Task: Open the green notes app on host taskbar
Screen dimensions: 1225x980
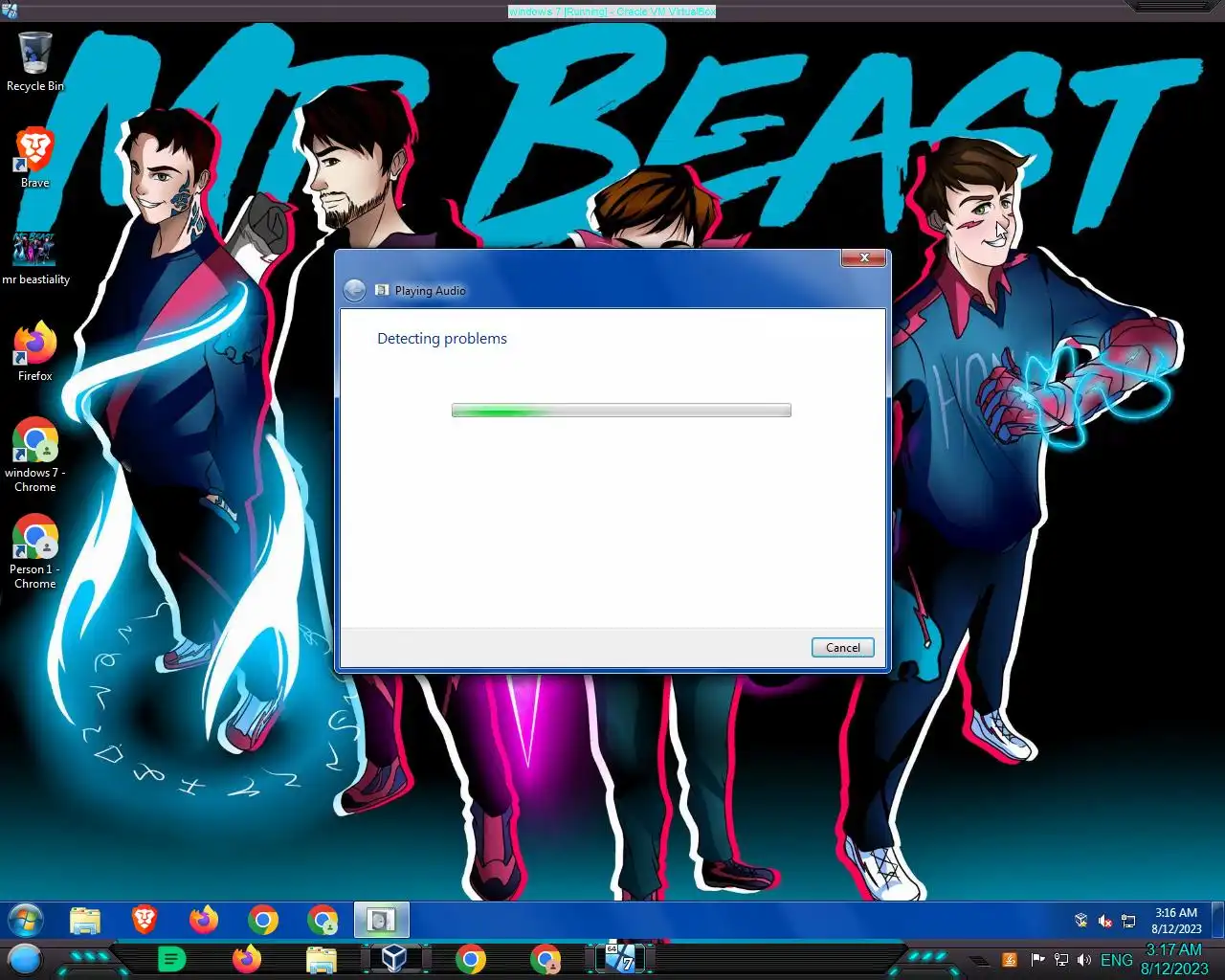Action: [171, 959]
